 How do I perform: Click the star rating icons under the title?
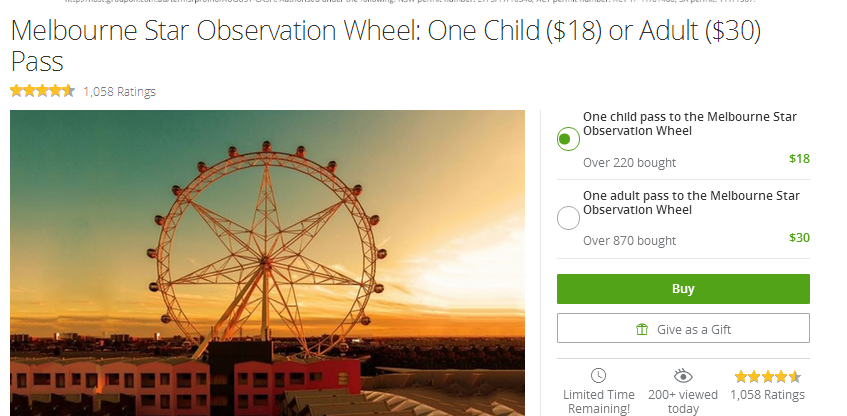[x=42, y=91]
